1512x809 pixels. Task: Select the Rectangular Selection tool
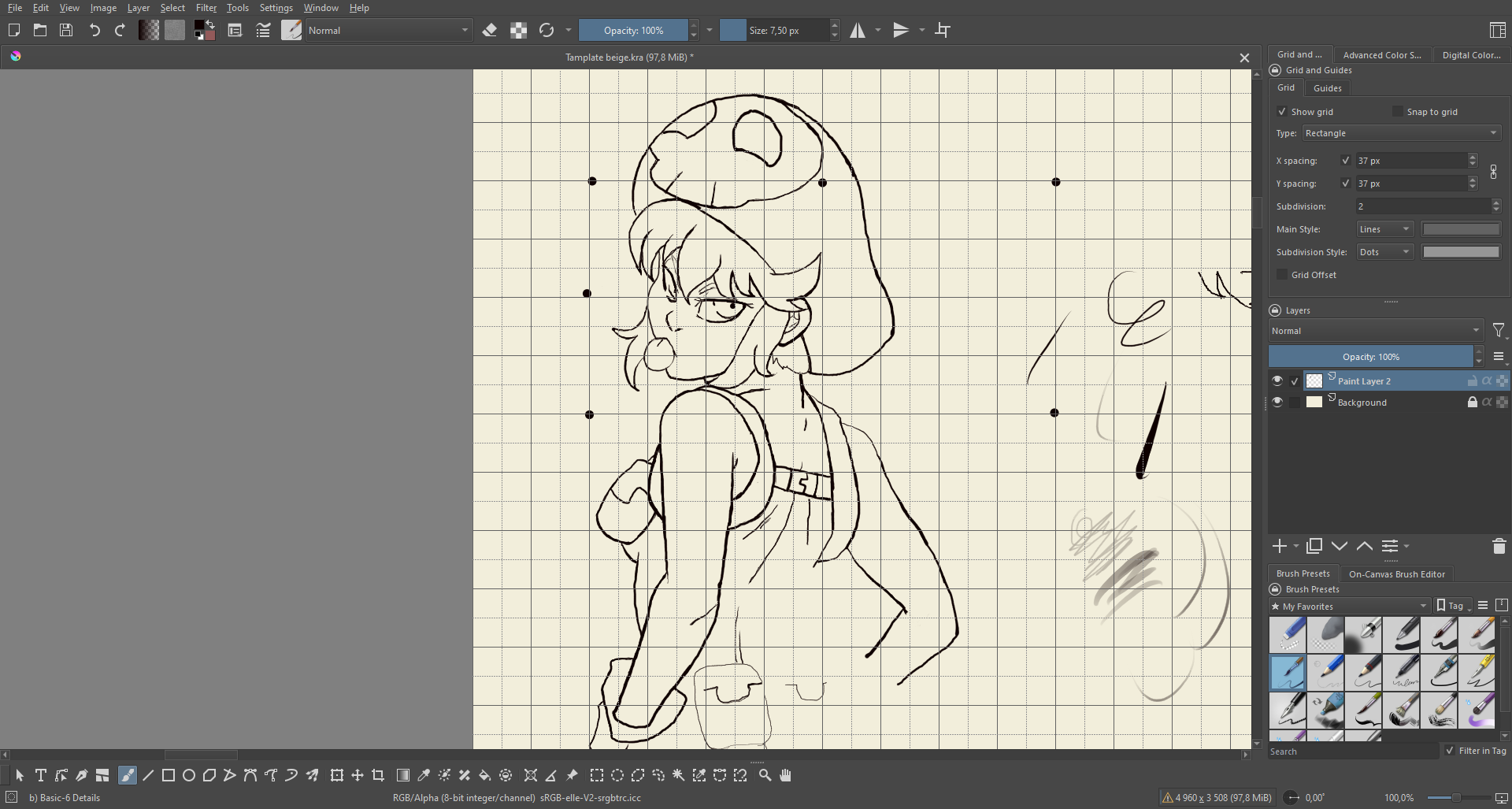[x=597, y=775]
